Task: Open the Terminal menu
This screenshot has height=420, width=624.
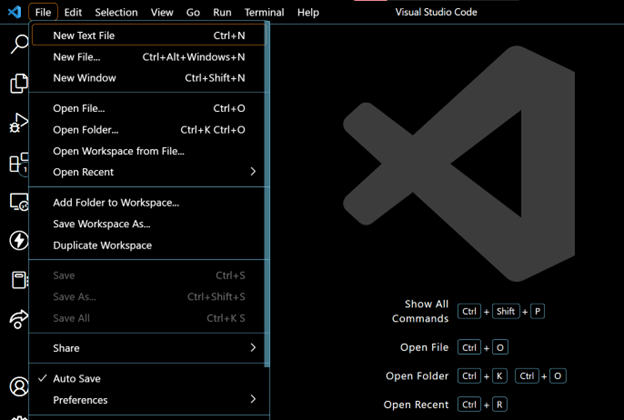Action: tap(264, 12)
